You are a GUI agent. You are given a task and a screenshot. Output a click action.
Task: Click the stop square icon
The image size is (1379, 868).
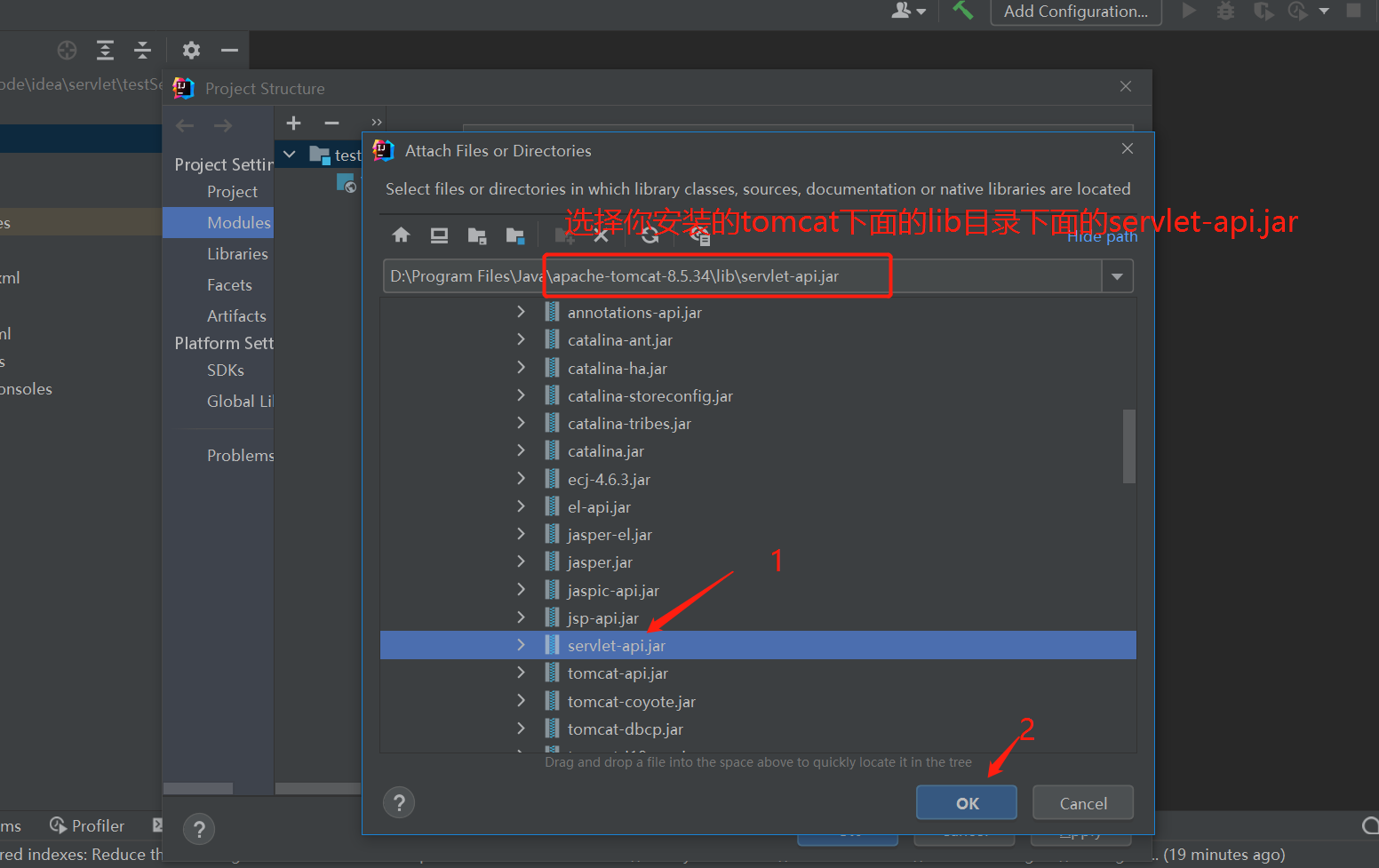(x=1353, y=11)
